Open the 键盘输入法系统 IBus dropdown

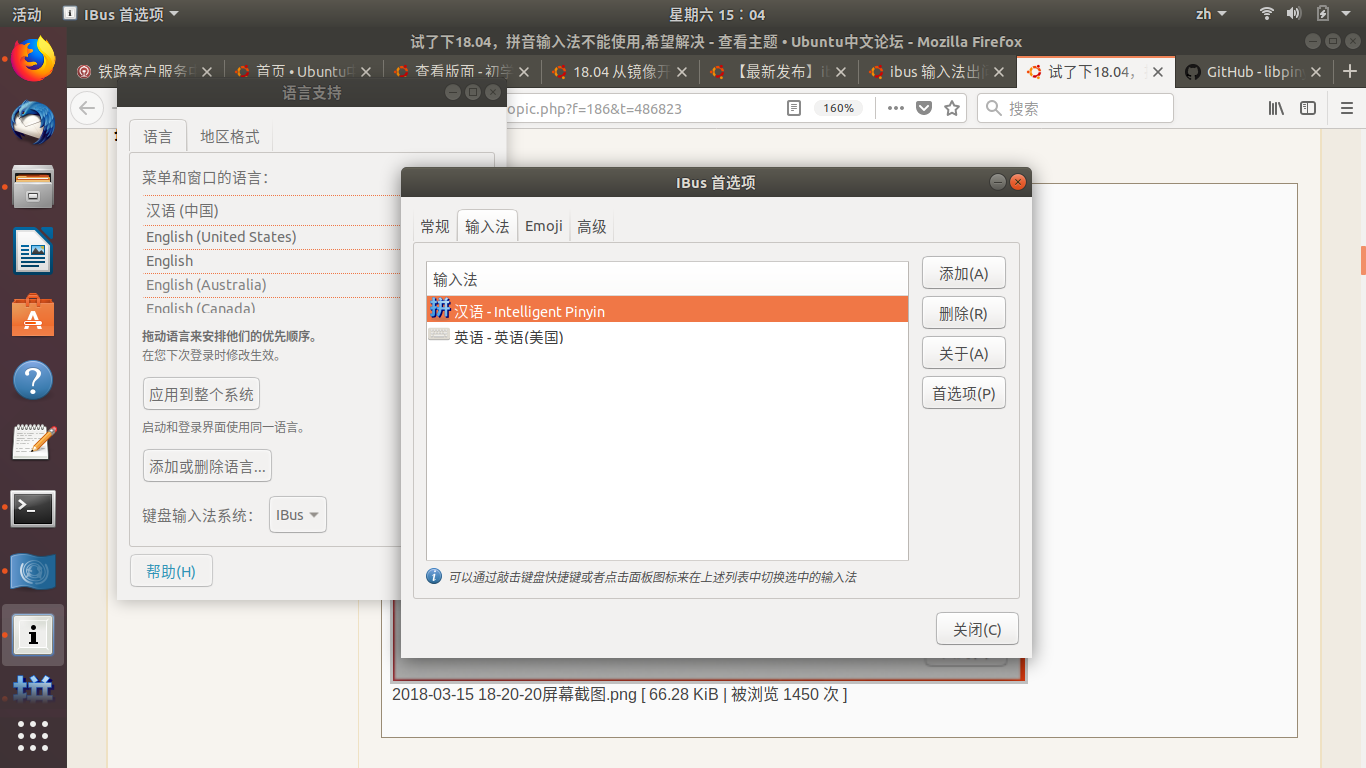[298, 515]
